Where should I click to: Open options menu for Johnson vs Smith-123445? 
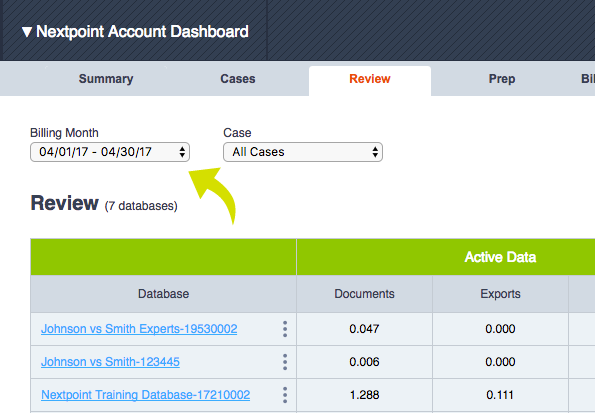pyautogui.click(x=285, y=362)
